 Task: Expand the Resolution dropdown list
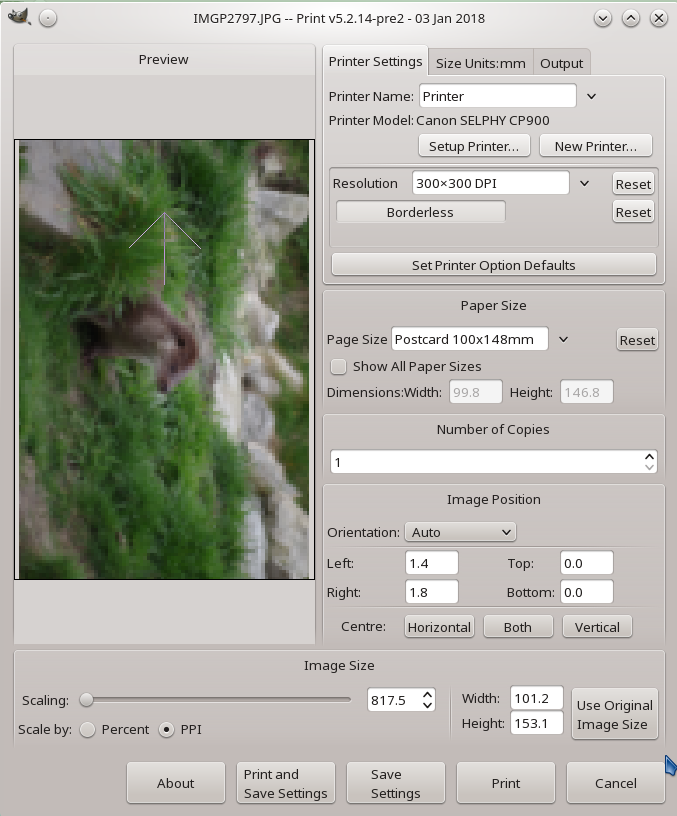coord(585,183)
